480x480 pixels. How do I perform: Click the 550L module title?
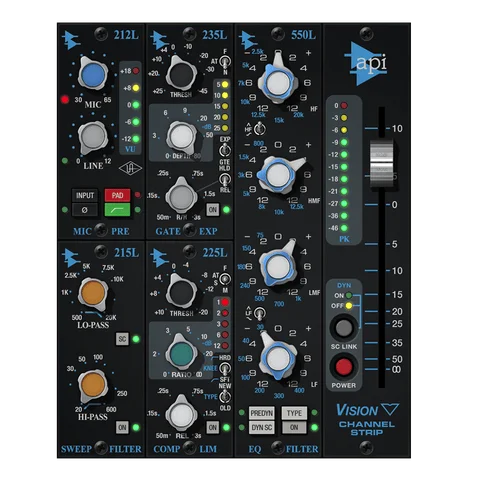[303, 35]
